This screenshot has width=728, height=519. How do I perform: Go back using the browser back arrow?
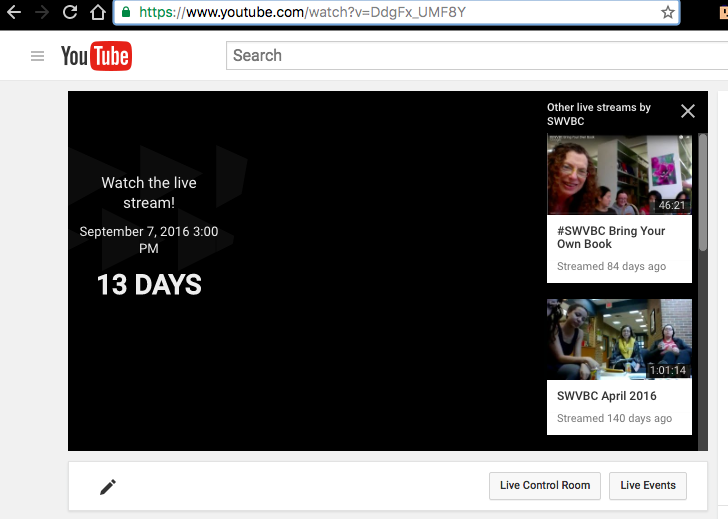tap(14, 12)
